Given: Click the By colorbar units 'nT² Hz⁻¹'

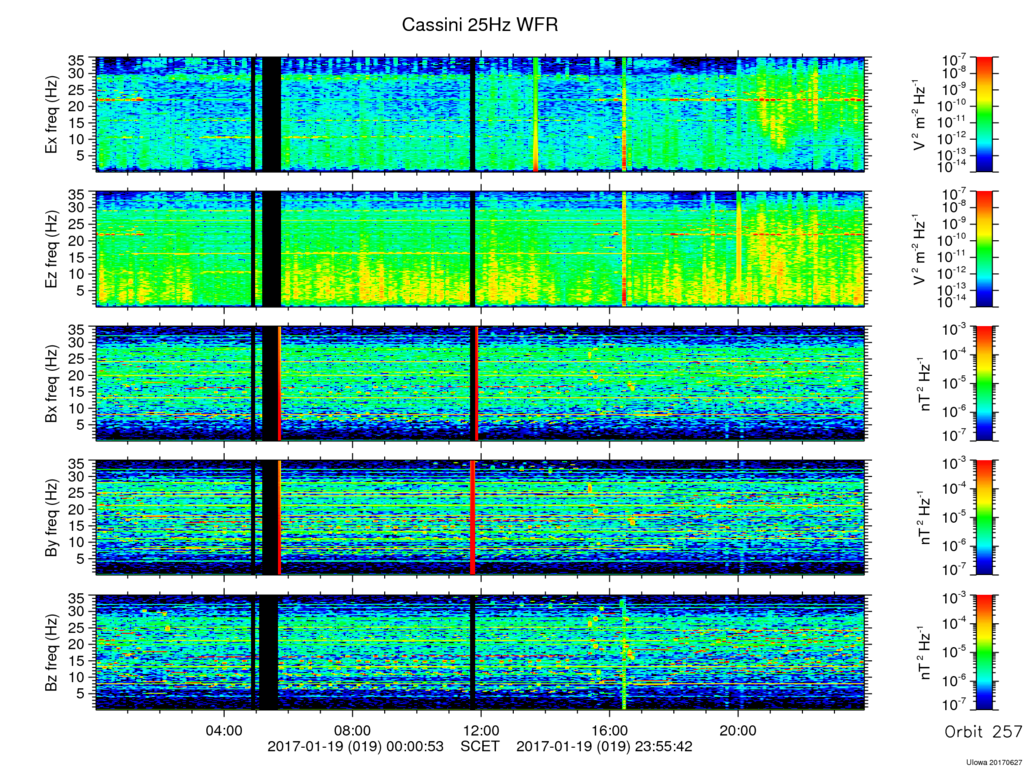Looking at the screenshot, I should pyautogui.click(x=923, y=517).
